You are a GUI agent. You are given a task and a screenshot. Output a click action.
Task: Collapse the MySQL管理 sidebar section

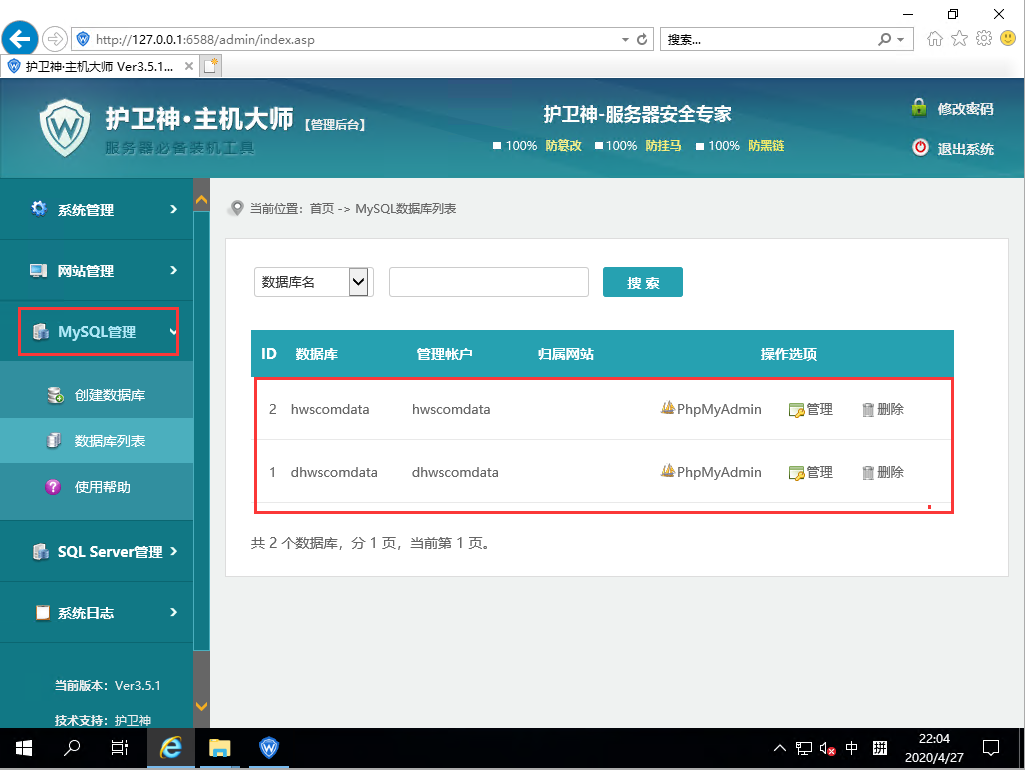click(x=98, y=332)
